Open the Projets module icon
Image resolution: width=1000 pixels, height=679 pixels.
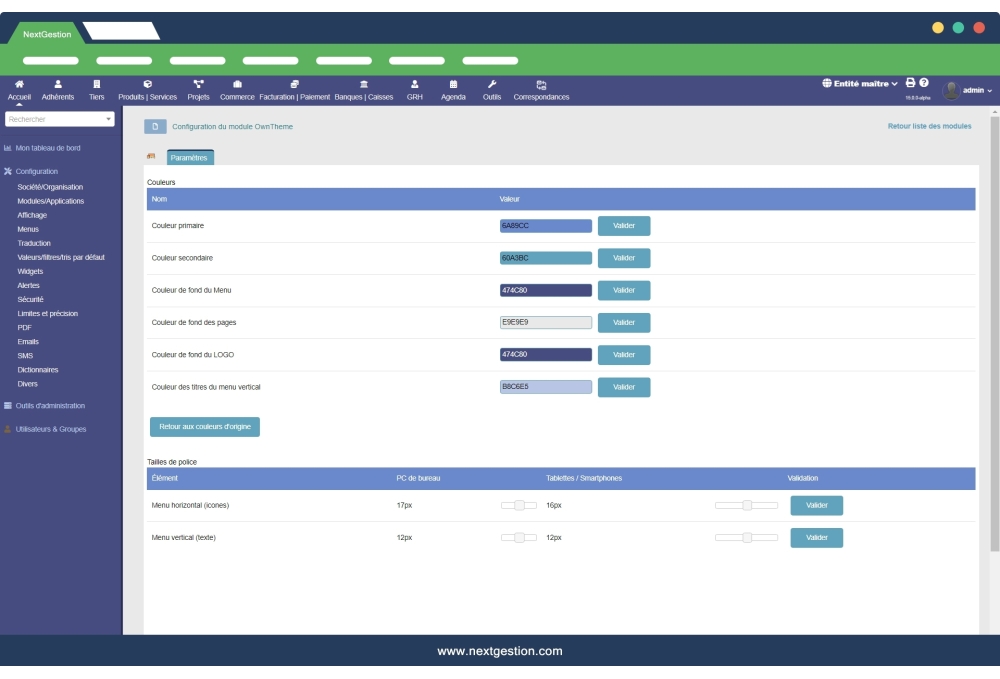198,84
